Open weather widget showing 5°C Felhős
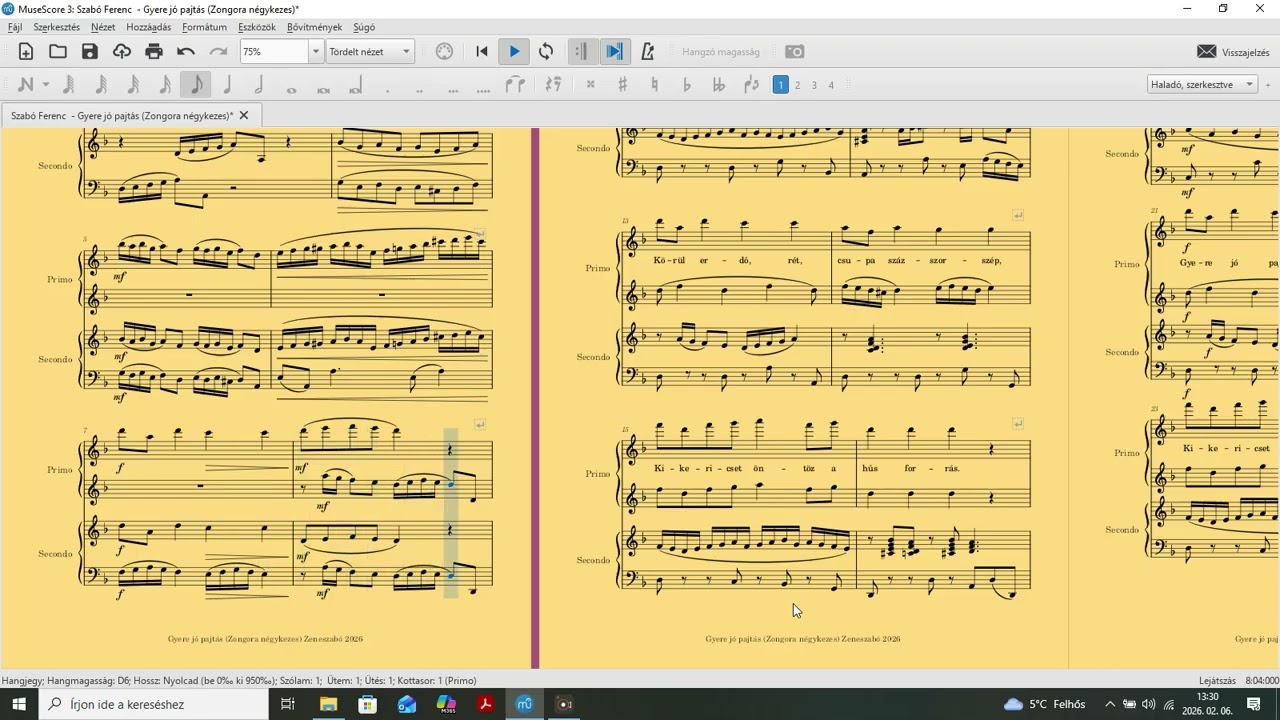This screenshot has width=1280, height=720. click(x=1044, y=704)
